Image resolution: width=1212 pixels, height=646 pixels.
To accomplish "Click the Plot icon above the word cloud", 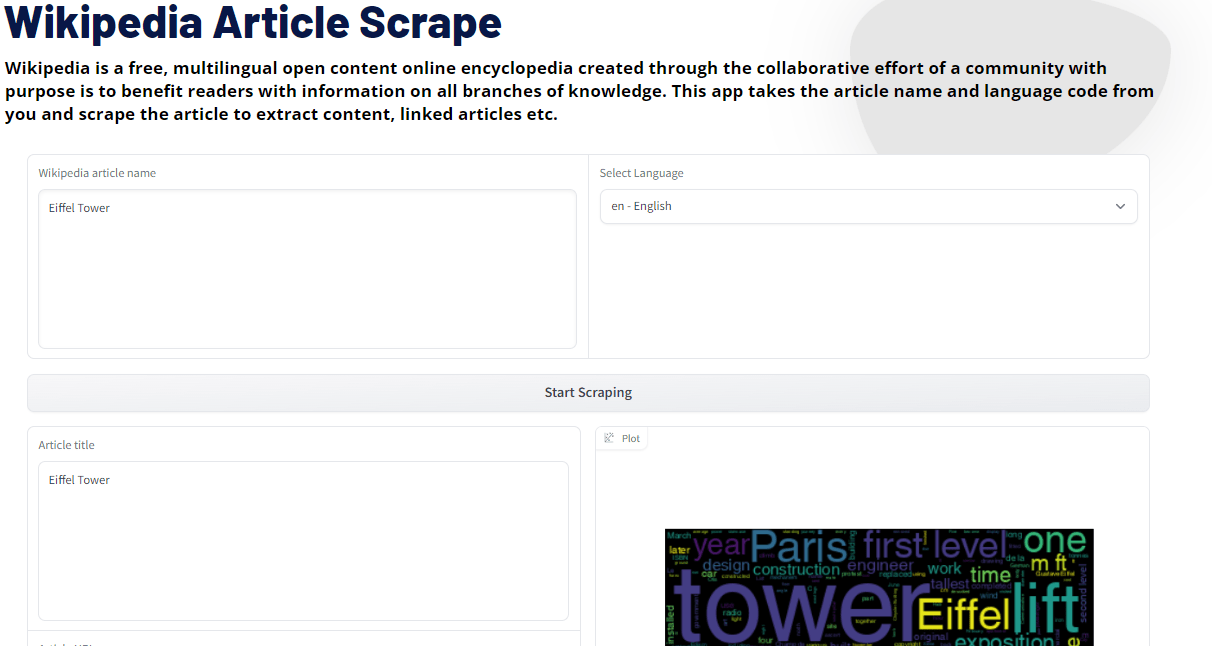I will [x=609, y=438].
